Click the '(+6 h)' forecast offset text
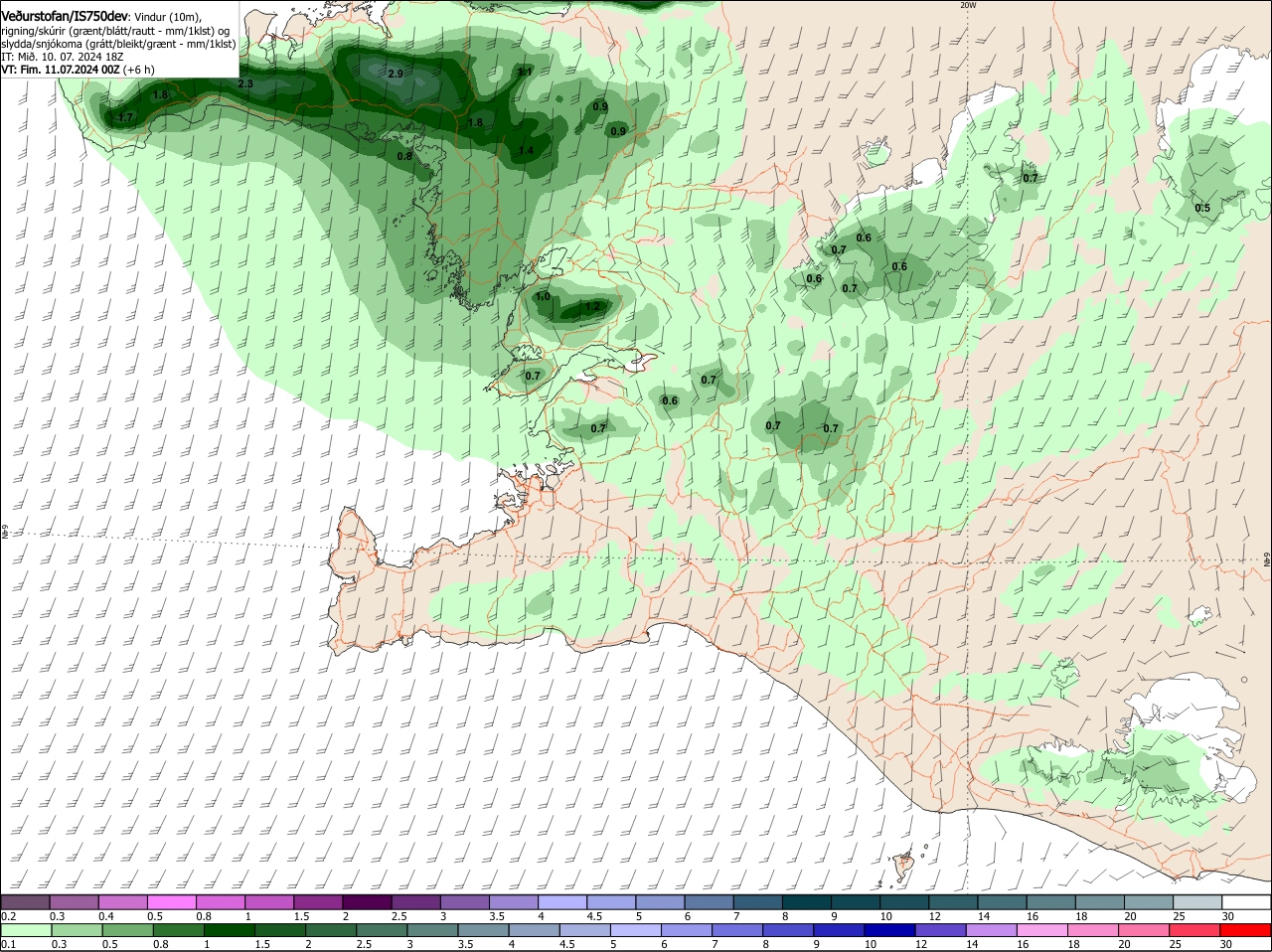 [x=139, y=70]
